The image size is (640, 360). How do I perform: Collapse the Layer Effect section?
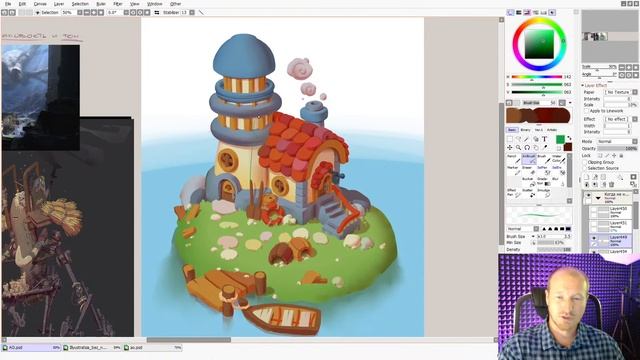[583, 85]
